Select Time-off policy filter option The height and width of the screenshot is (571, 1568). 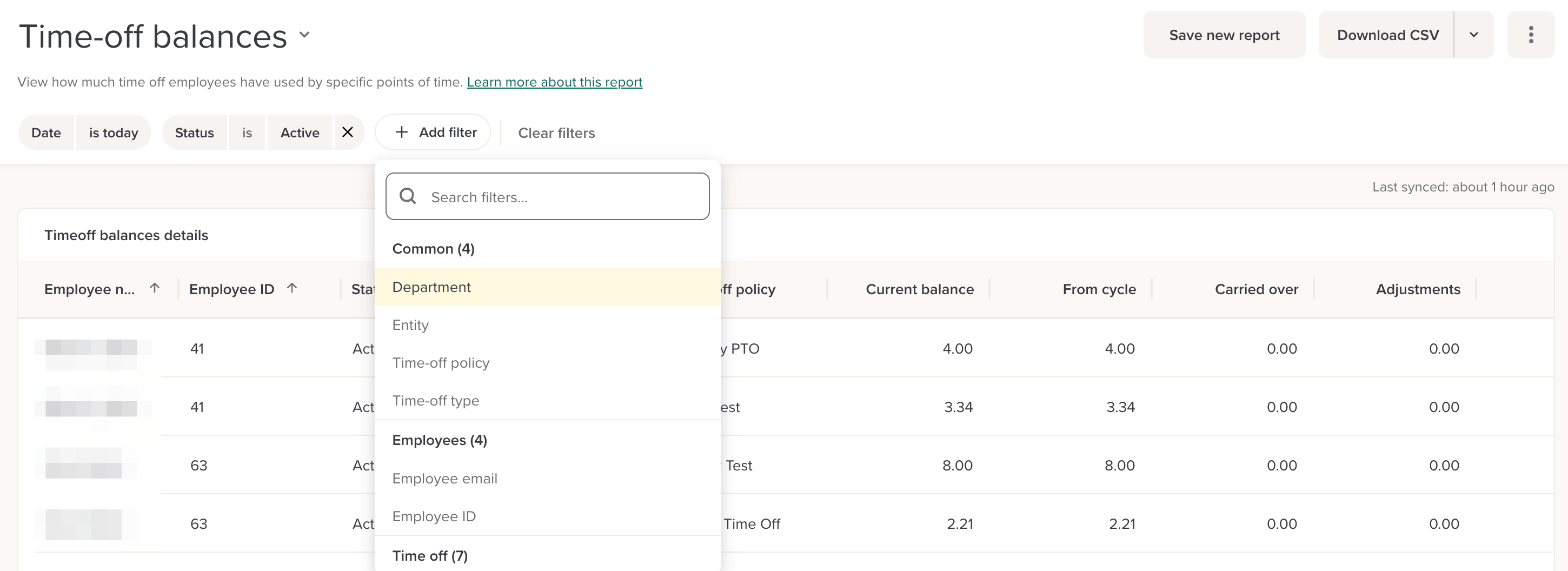[x=441, y=363]
